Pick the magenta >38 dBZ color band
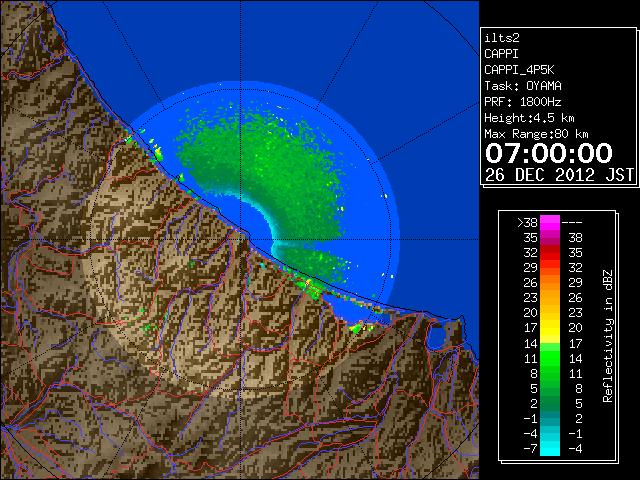 (550, 223)
